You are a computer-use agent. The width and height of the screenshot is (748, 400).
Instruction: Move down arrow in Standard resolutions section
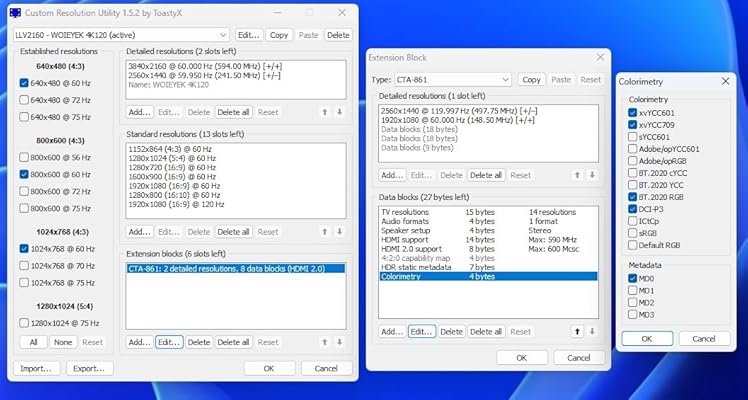tap(340, 231)
